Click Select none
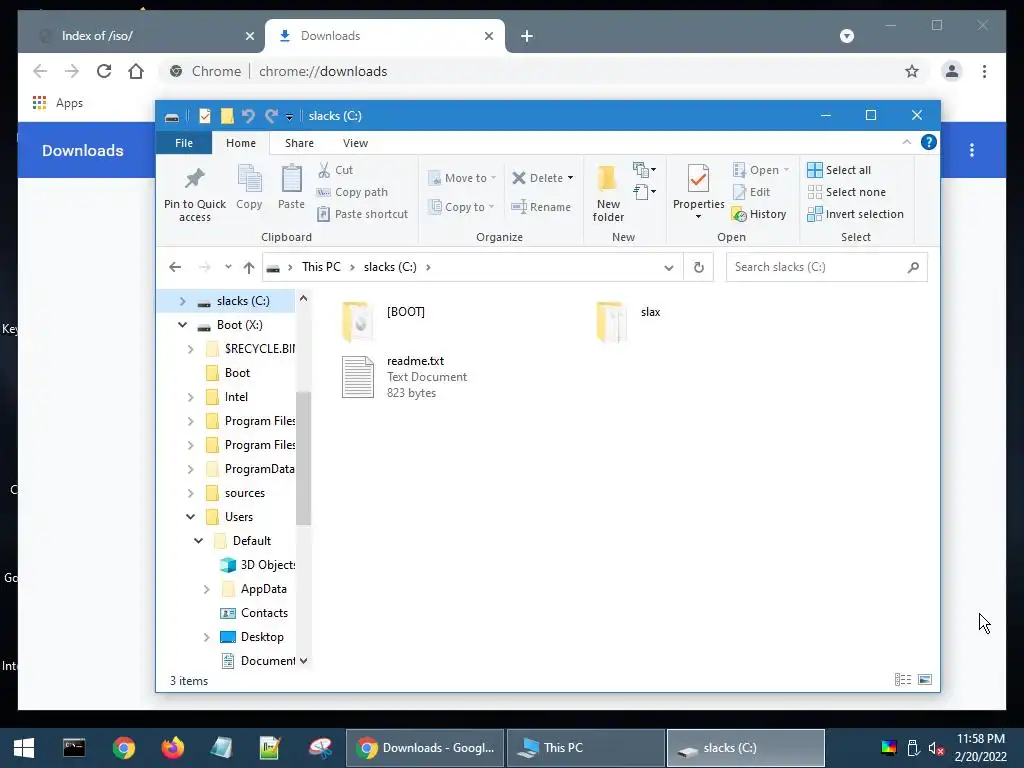The width and height of the screenshot is (1024, 768). (x=847, y=192)
